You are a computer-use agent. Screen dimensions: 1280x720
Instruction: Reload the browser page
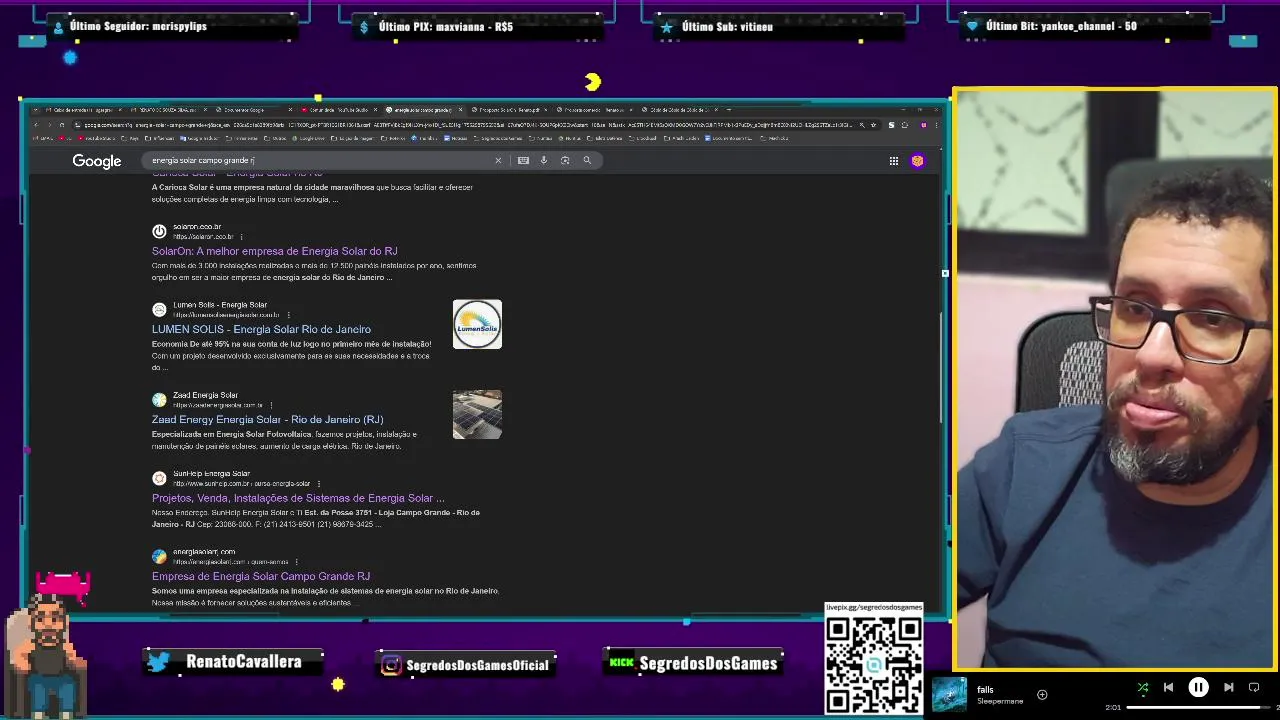(x=62, y=125)
